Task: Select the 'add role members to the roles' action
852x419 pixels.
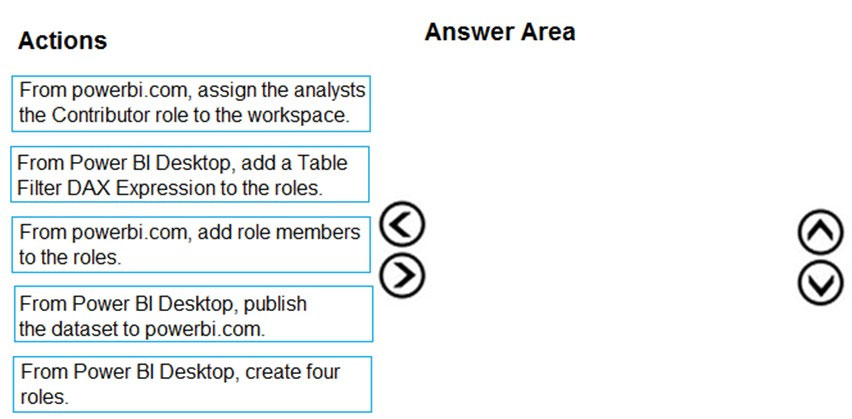Action: pos(191,244)
